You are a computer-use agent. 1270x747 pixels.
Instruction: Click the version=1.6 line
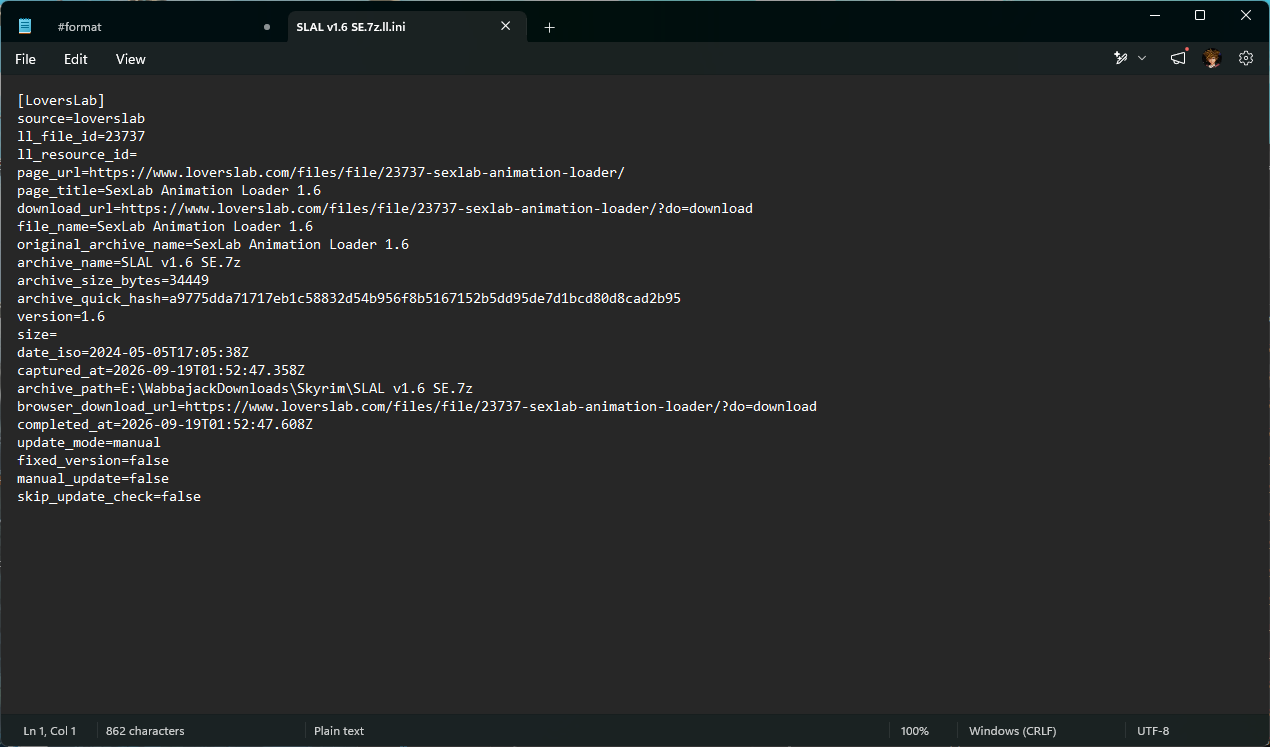(61, 316)
